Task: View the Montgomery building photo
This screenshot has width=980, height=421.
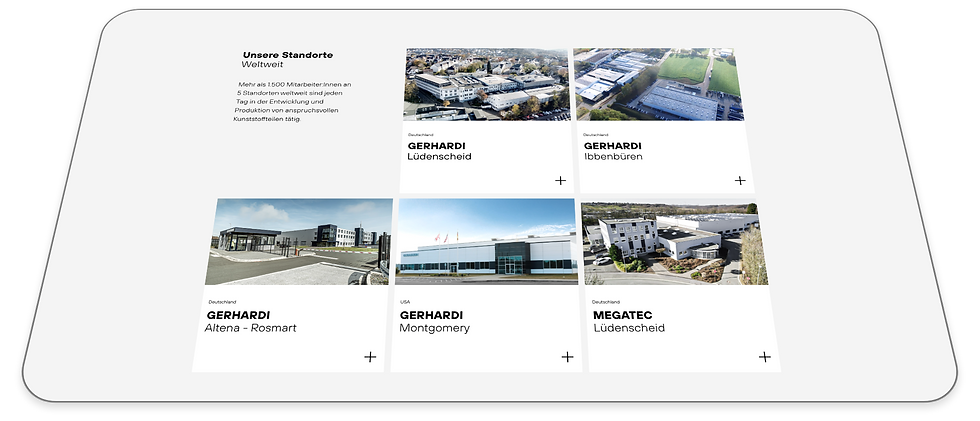Action: tap(487, 242)
